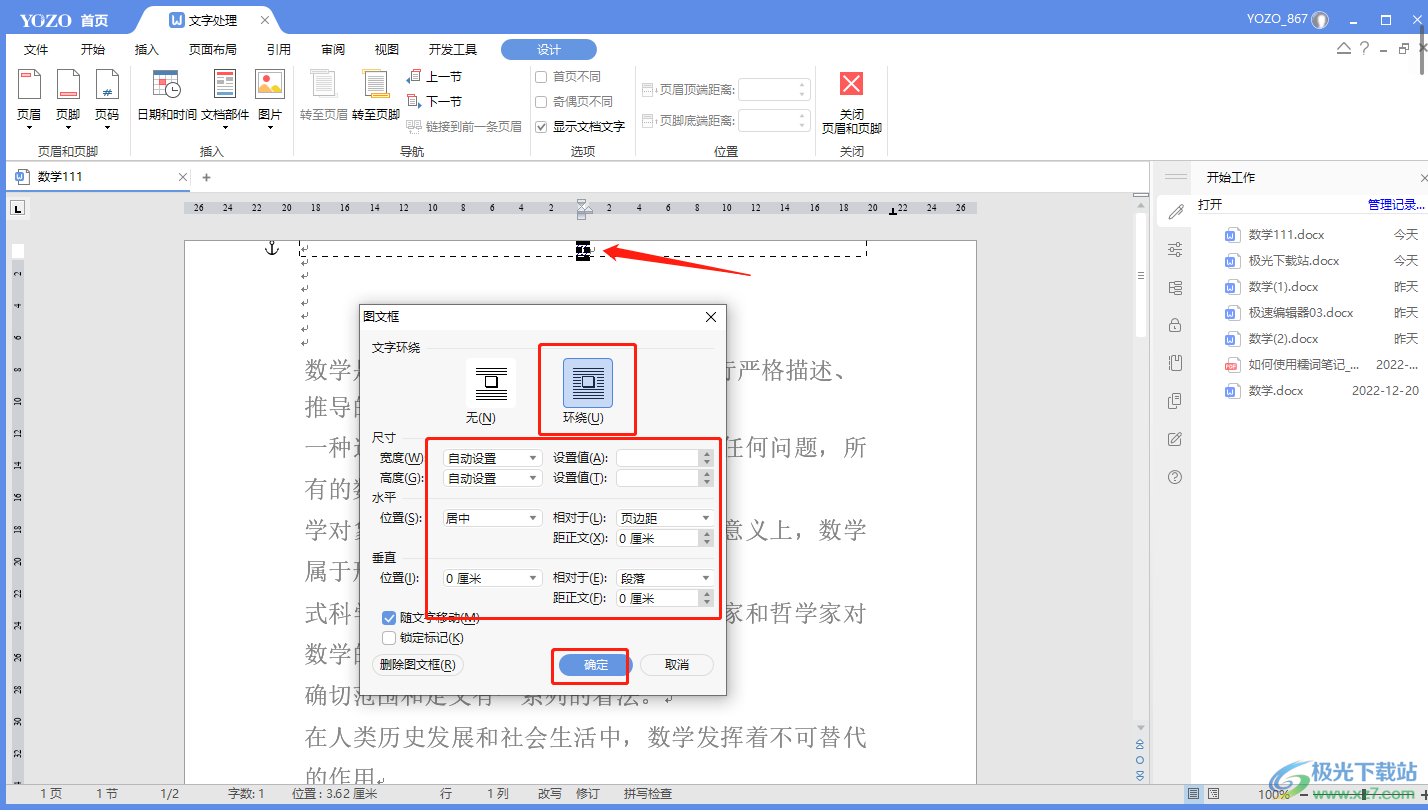This screenshot has width=1428, height=810.
Task: Open the 引用 ribbon tab
Action: click(x=279, y=49)
